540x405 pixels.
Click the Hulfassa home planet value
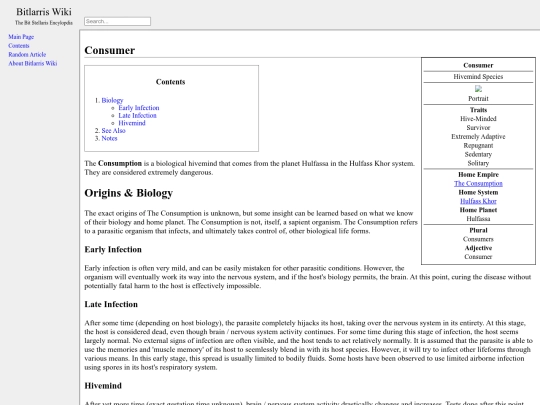tap(478, 219)
